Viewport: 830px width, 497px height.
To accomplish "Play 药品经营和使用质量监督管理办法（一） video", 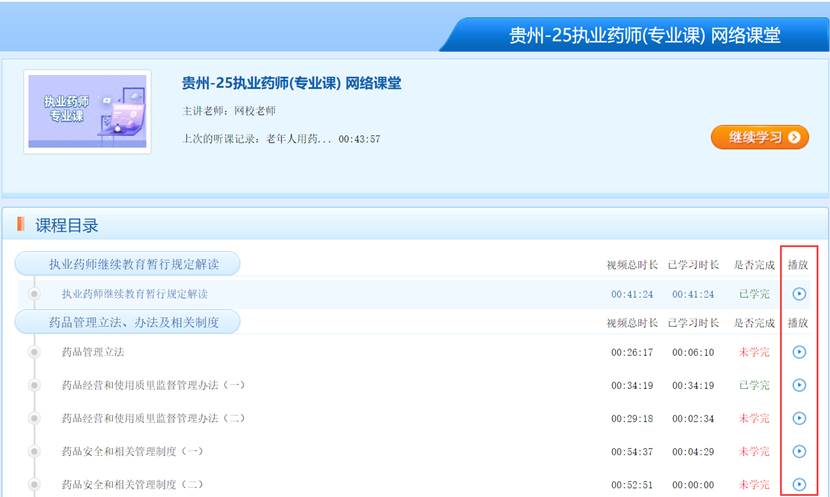I will [798, 385].
